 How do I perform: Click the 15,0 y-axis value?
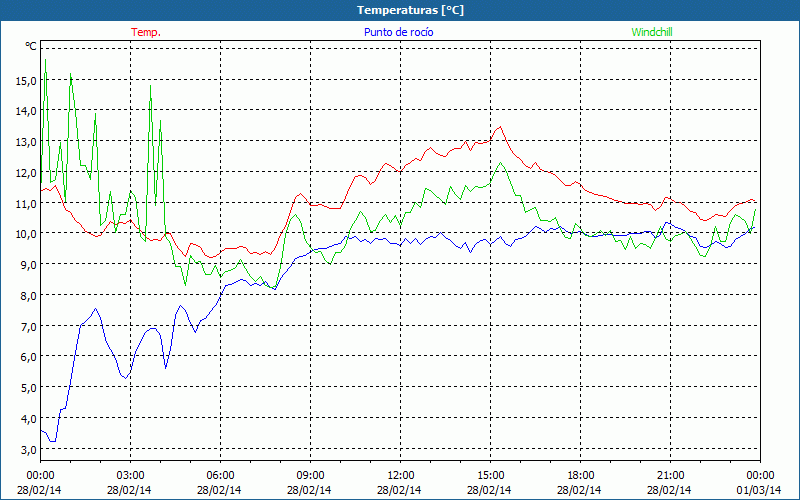tap(26, 81)
